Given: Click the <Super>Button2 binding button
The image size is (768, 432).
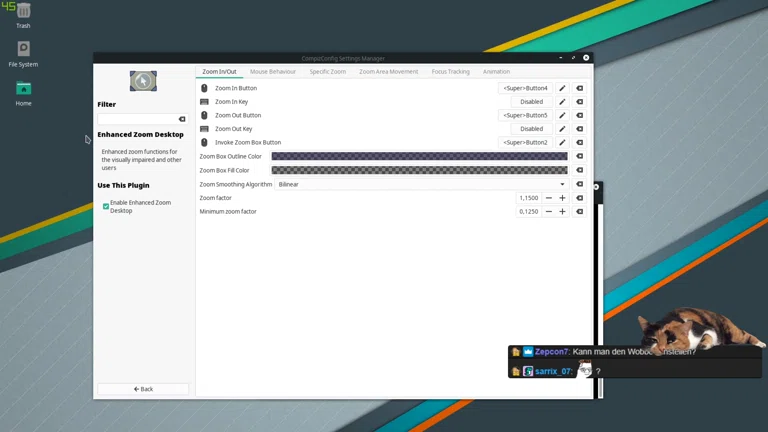Looking at the screenshot, I should click(x=526, y=143).
